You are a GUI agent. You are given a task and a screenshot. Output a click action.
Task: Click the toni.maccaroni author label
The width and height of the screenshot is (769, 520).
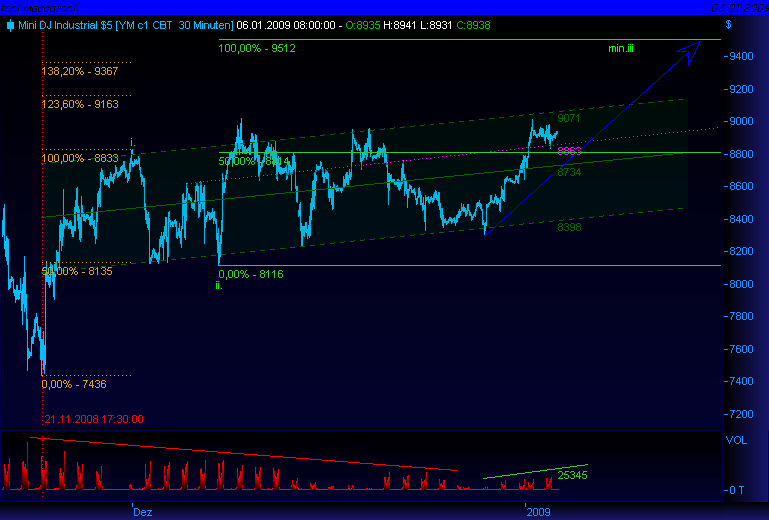coord(39,8)
